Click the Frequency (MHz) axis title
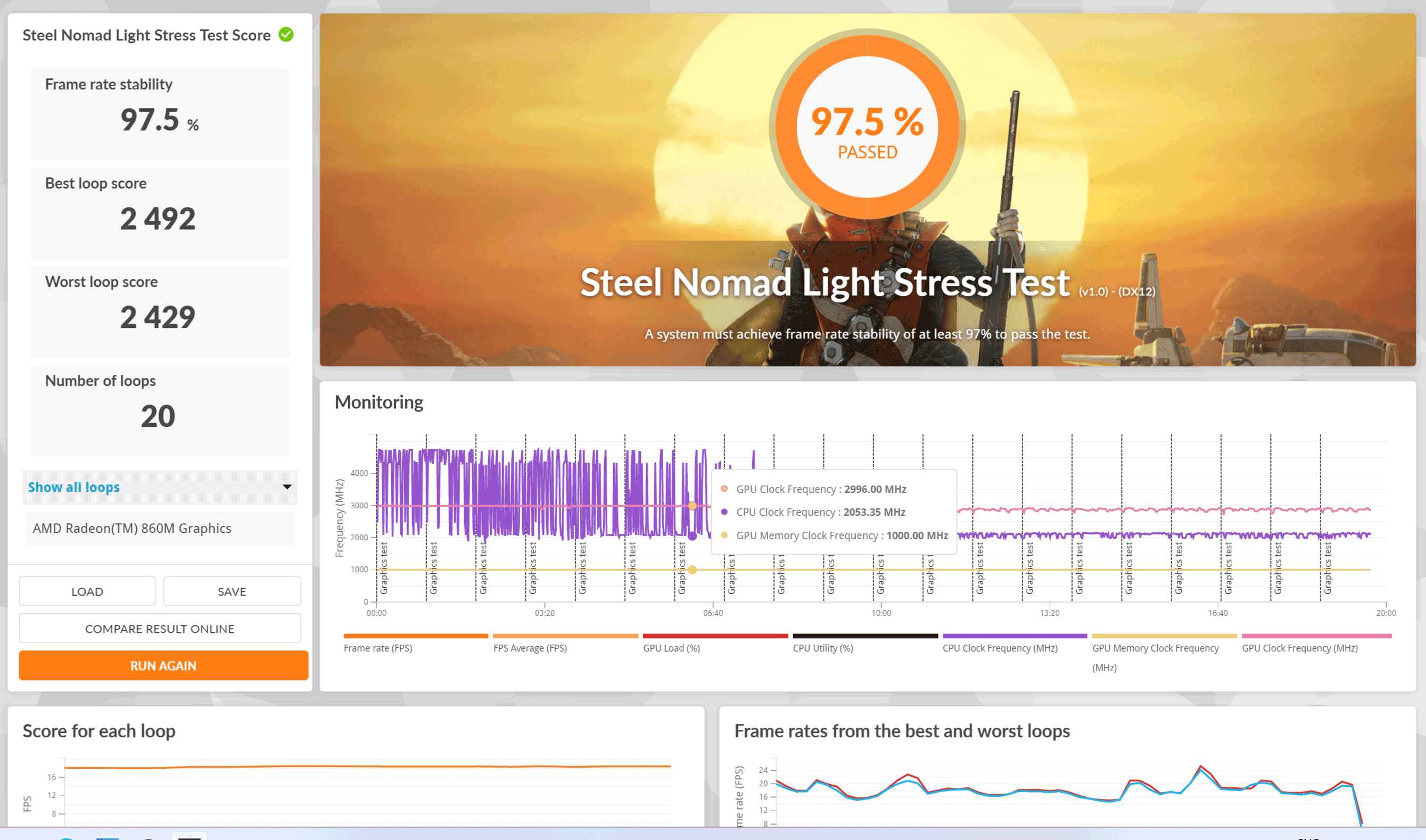1426x840 pixels. (x=340, y=518)
